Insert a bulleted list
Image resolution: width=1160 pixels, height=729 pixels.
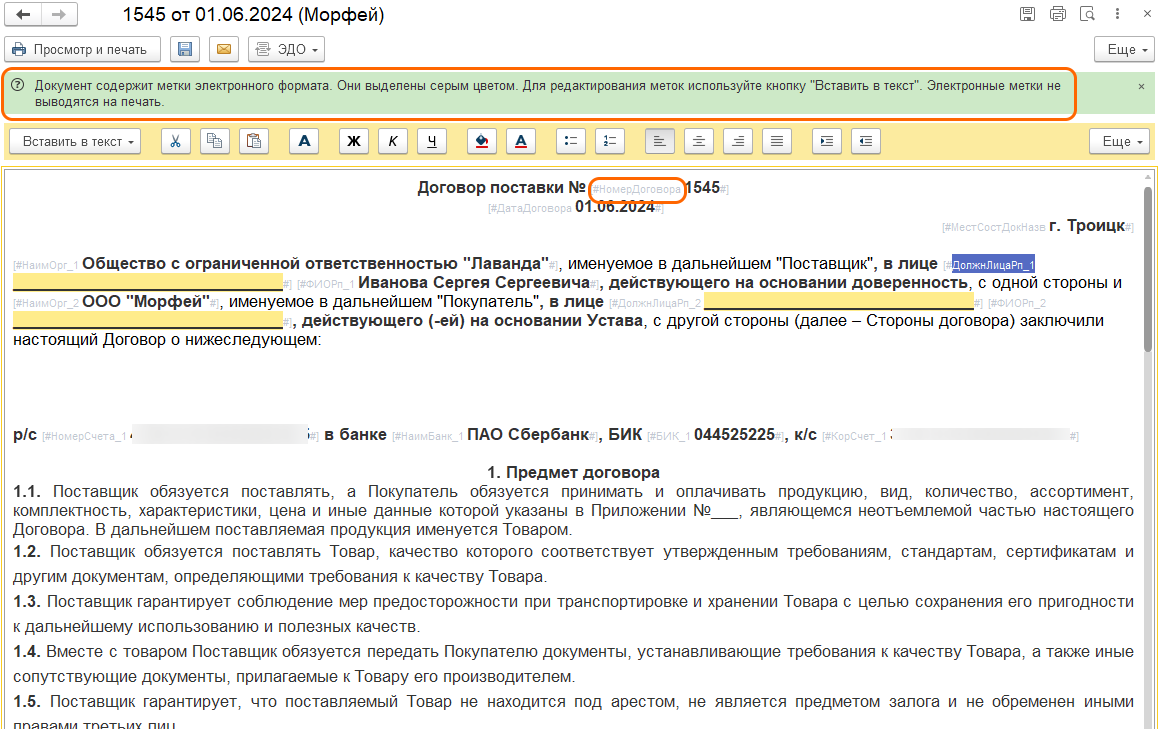point(570,142)
